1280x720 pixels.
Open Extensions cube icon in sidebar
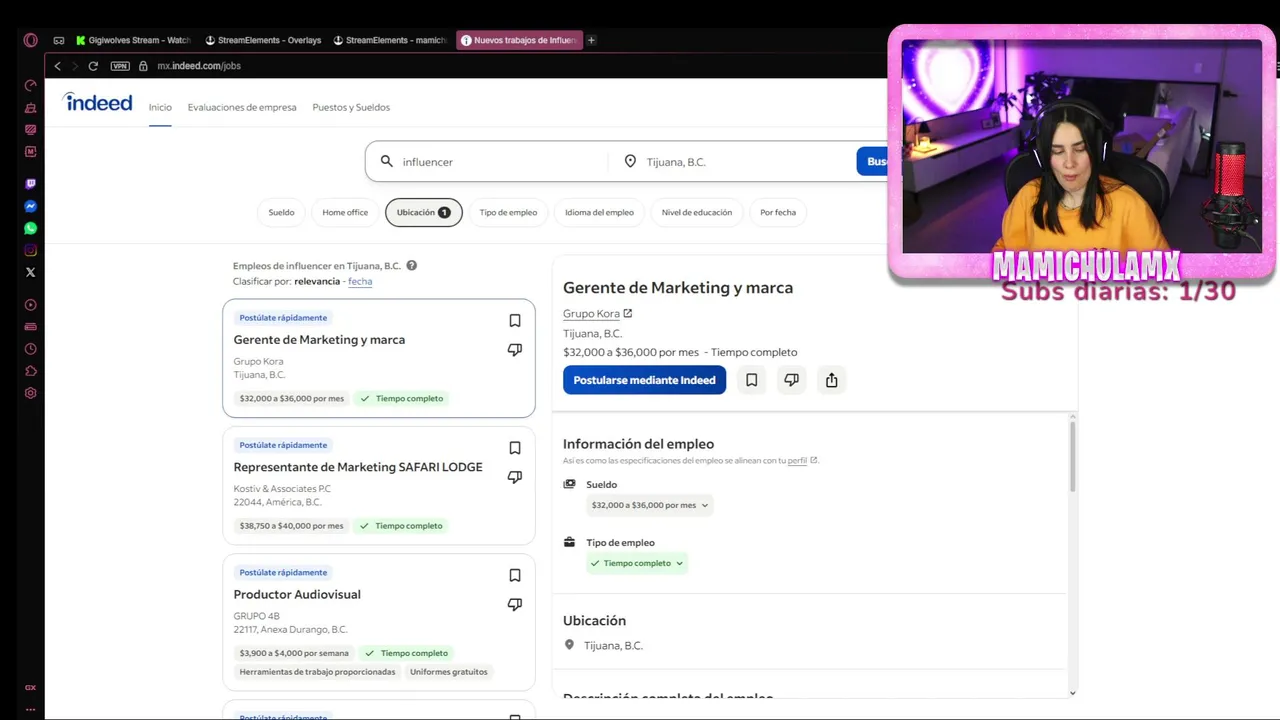tap(31, 371)
